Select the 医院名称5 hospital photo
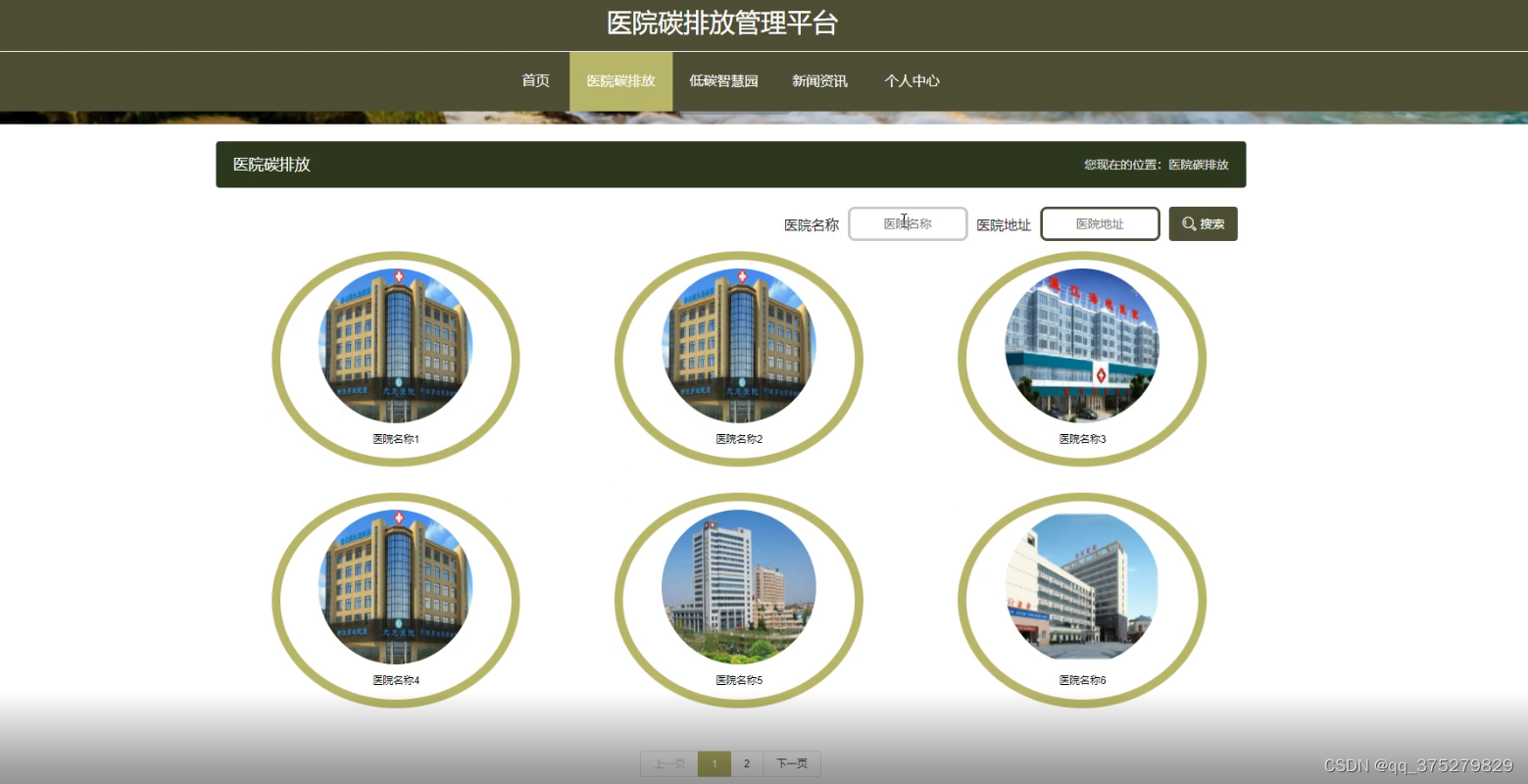The image size is (1528, 784). (738, 588)
